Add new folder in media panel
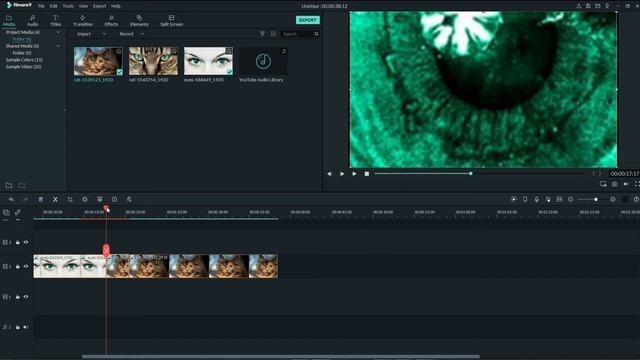 click(9, 185)
